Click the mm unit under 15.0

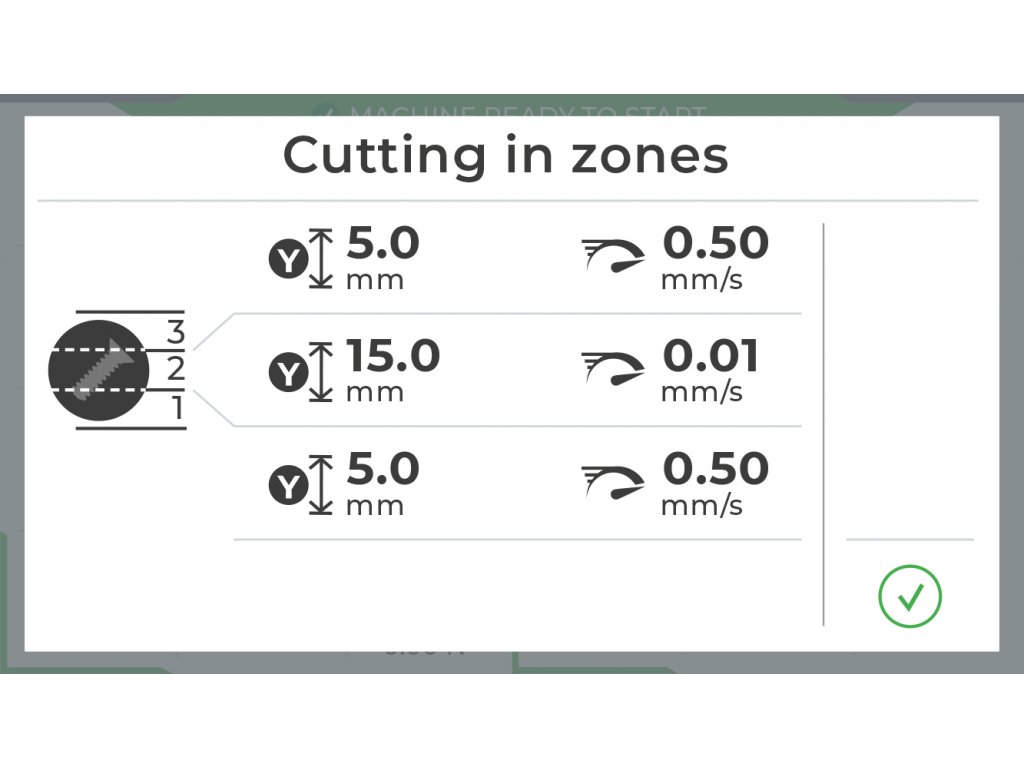click(375, 393)
